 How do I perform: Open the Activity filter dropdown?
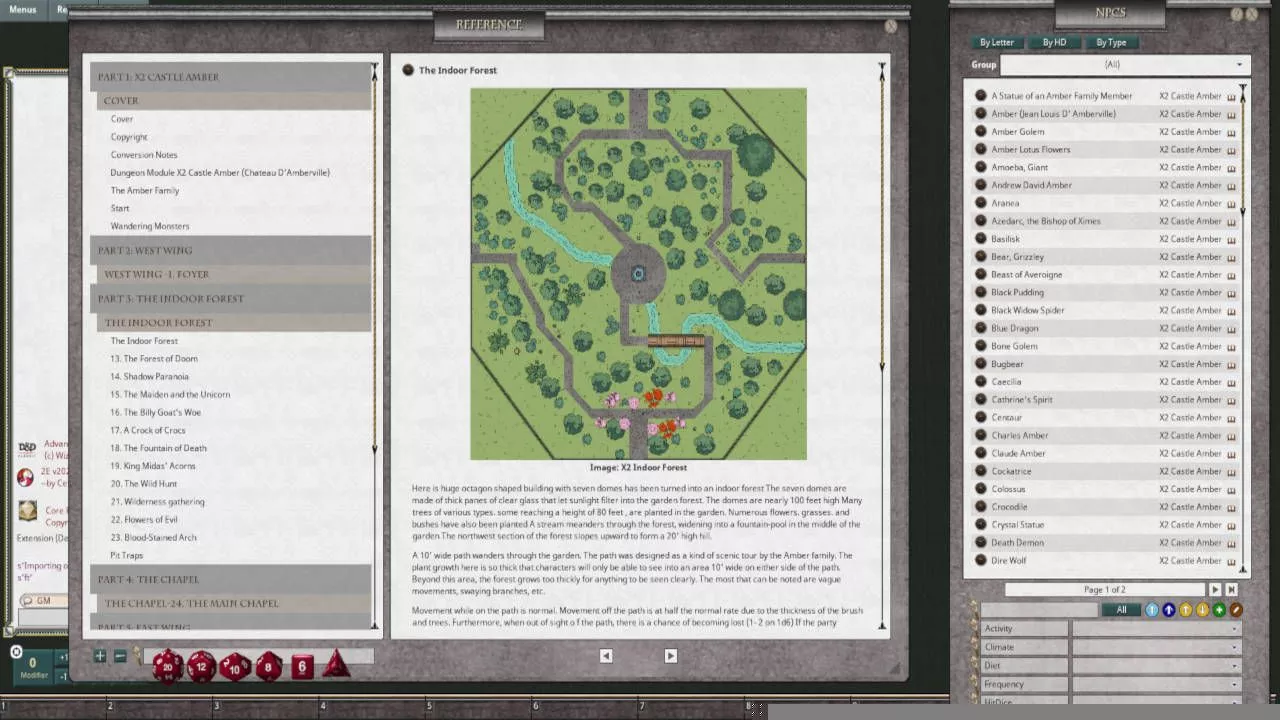click(1157, 629)
